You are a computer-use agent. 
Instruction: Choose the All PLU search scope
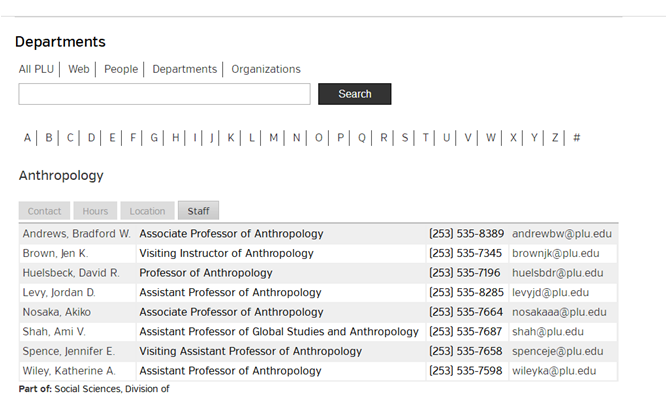[x=38, y=69]
